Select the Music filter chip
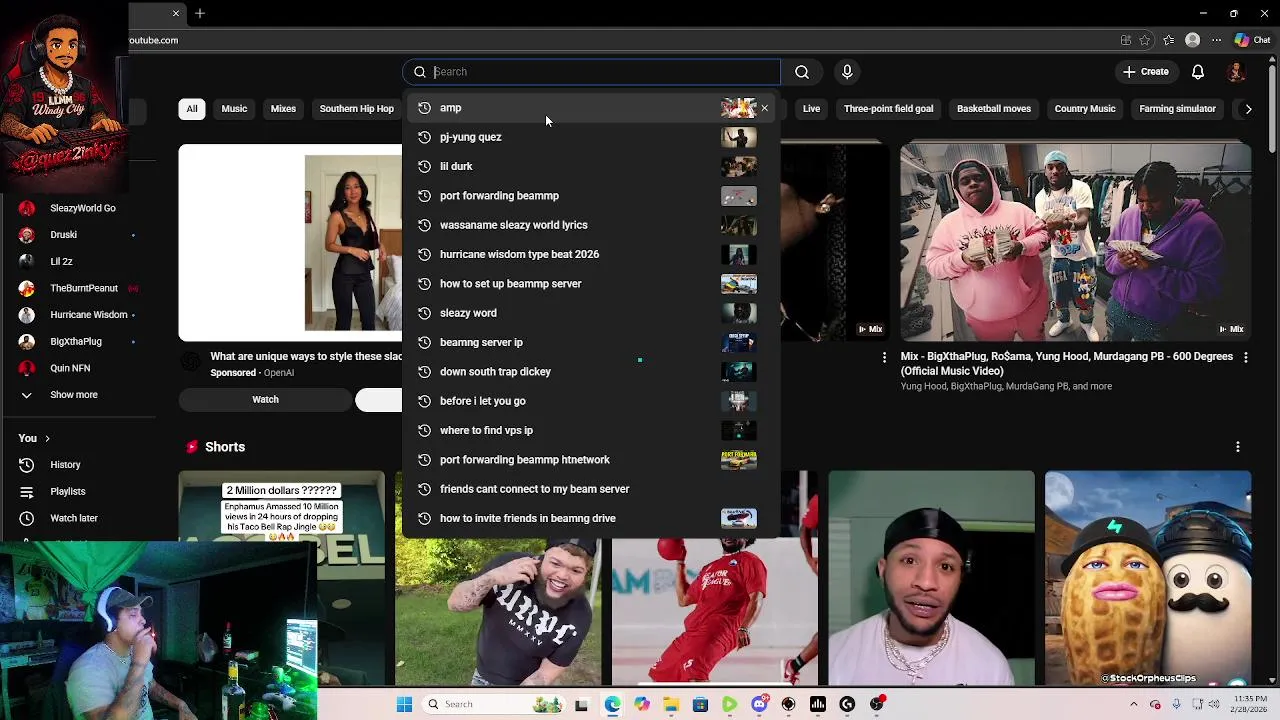Image resolution: width=1280 pixels, height=720 pixels. 234,109
